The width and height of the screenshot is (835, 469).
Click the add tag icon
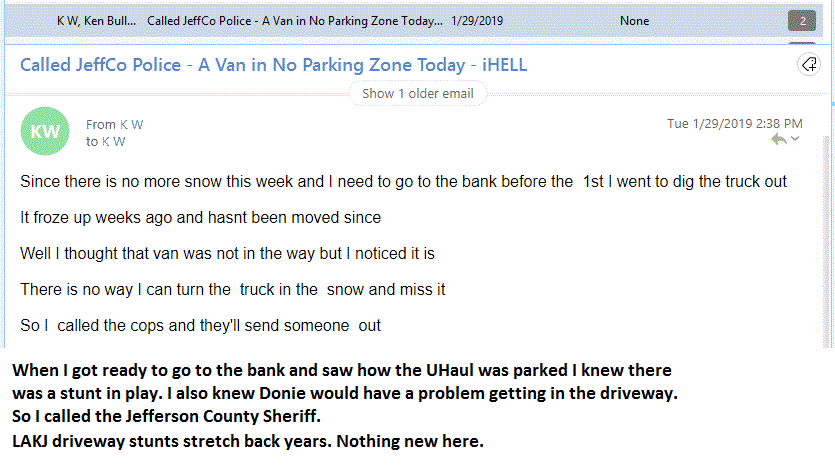807,65
